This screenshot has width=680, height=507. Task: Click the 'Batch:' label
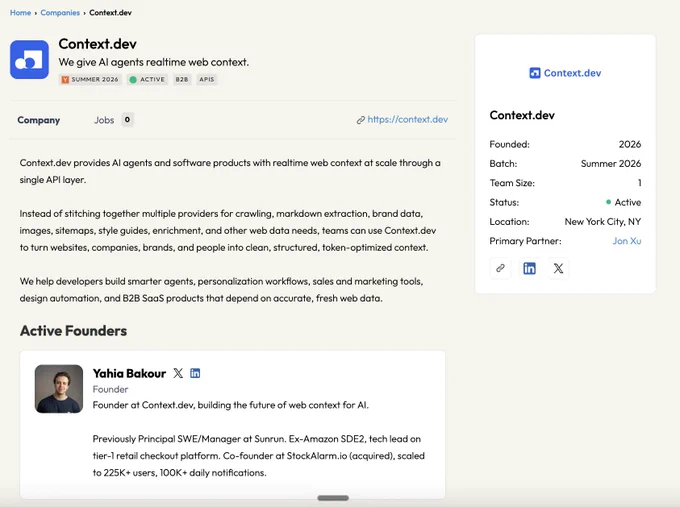point(503,164)
